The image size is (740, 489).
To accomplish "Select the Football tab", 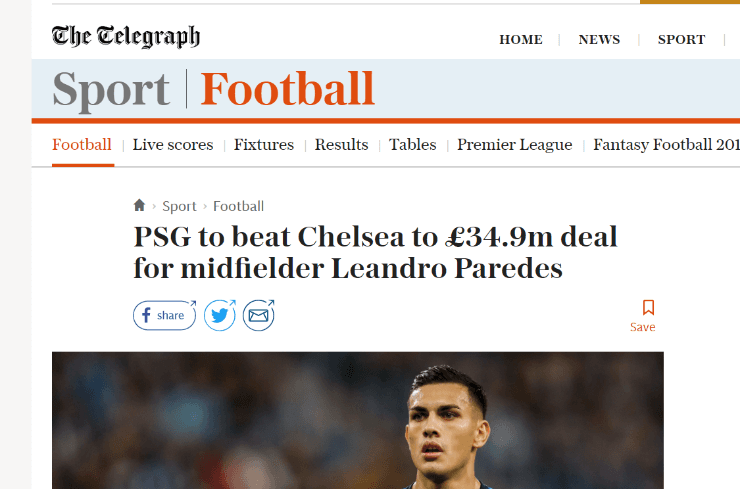I will click(82, 145).
